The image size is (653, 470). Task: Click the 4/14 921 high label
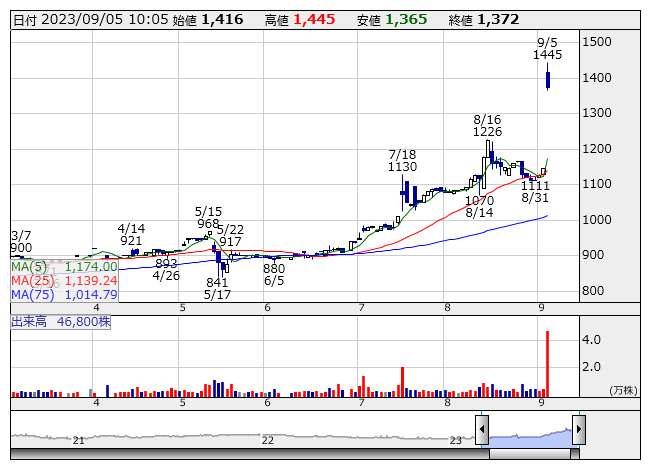click(x=131, y=234)
